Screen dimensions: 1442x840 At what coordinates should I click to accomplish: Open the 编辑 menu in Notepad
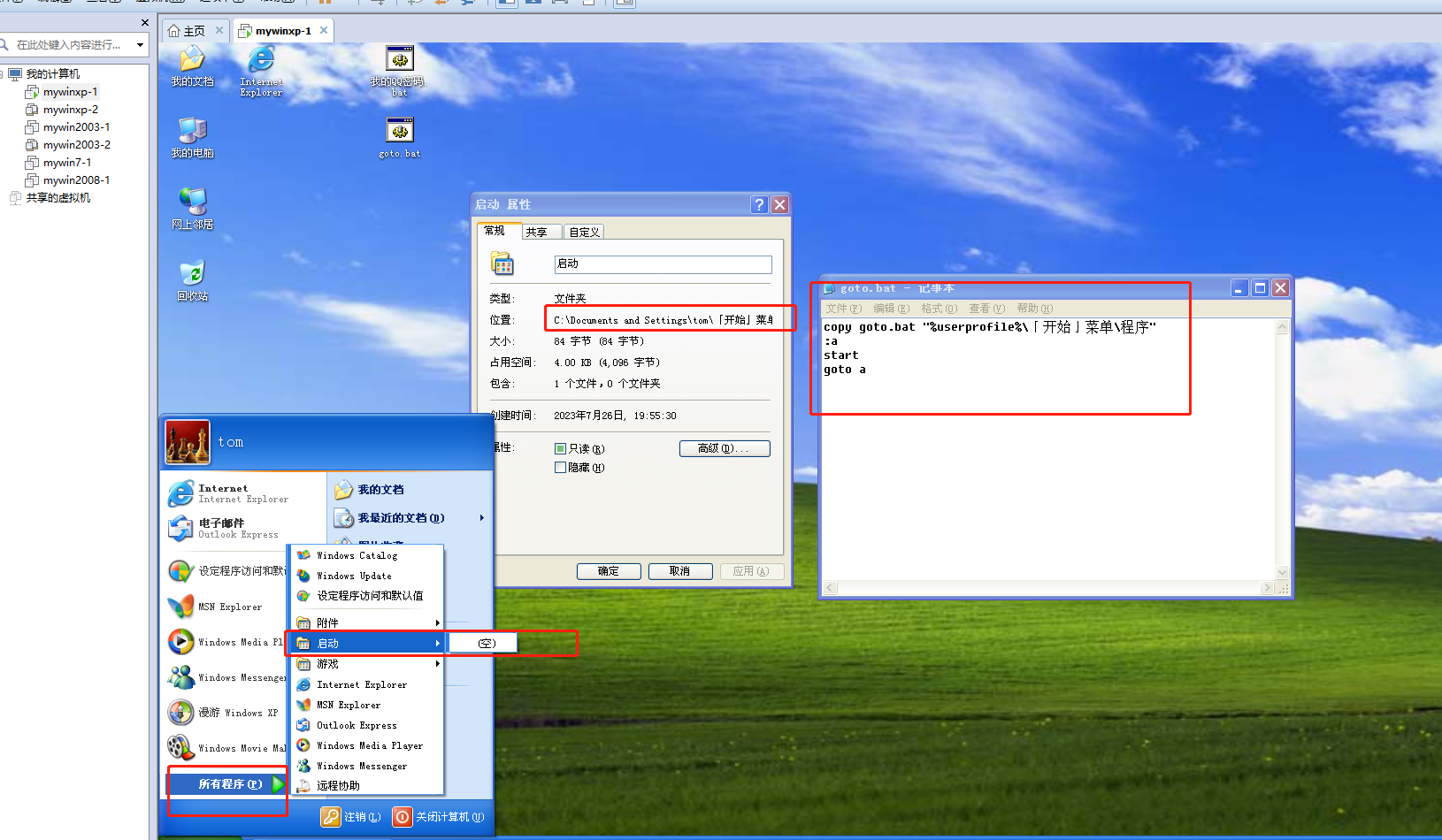(x=891, y=309)
